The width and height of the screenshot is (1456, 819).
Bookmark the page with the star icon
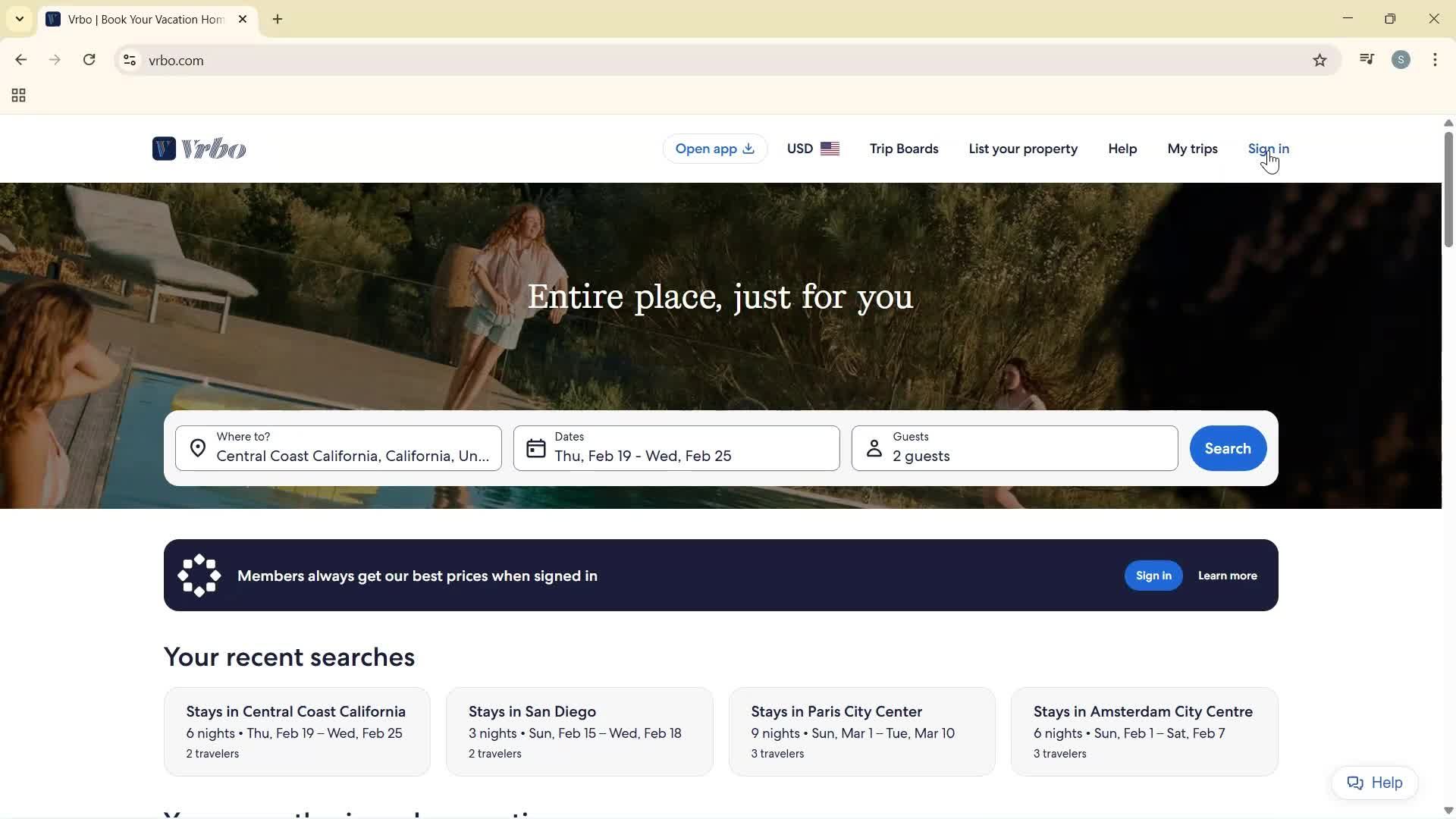pyautogui.click(x=1319, y=60)
